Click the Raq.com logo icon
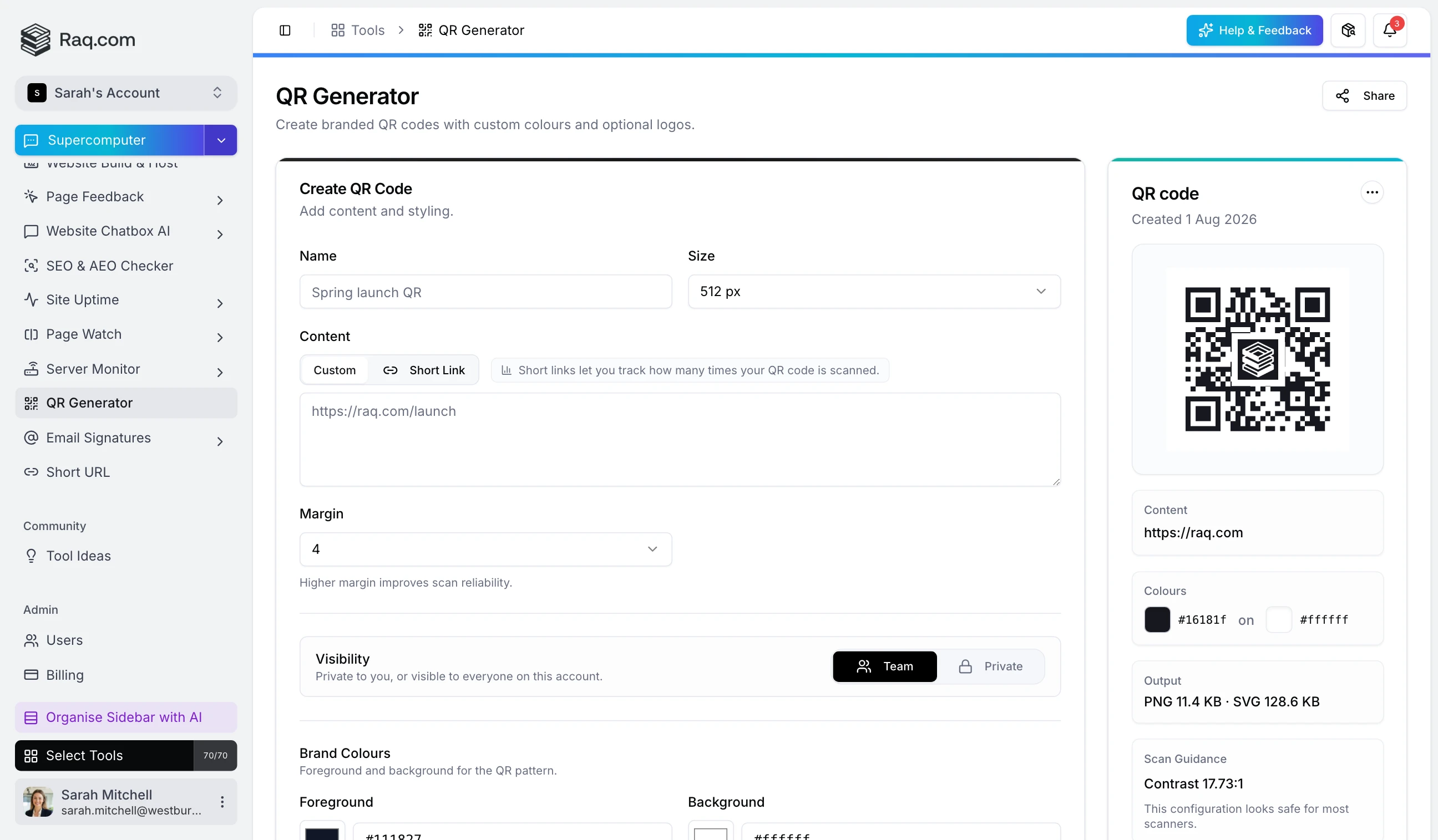The image size is (1438, 840). point(36,39)
